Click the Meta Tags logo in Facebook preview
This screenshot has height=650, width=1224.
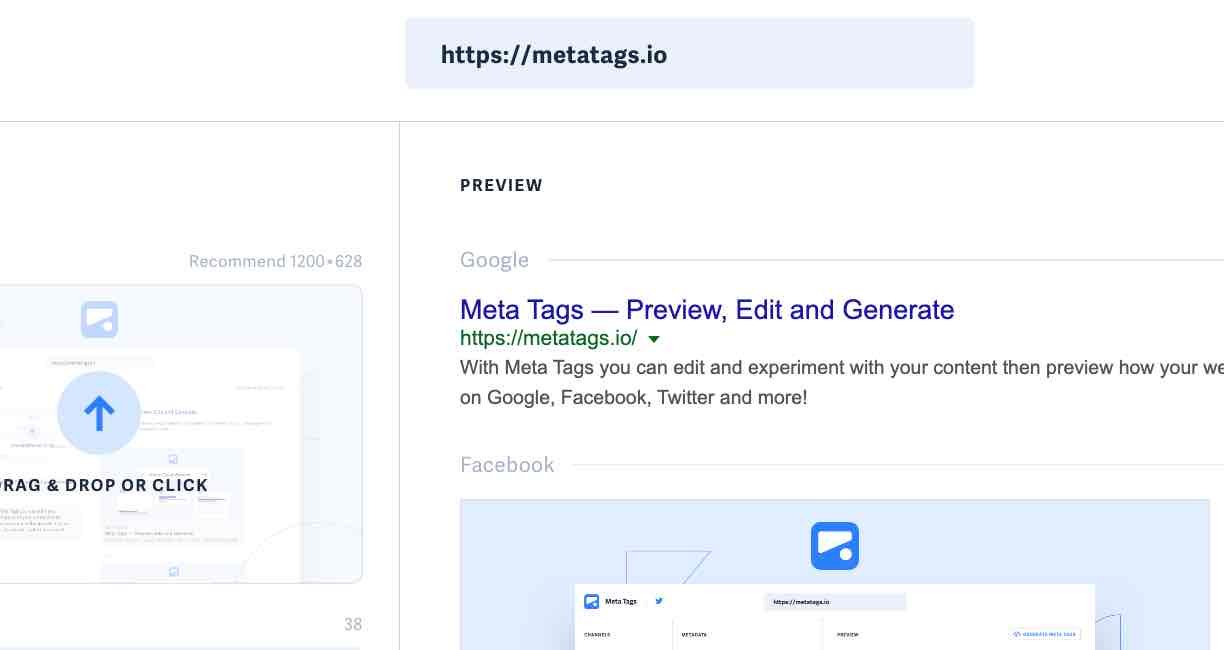pos(835,546)
